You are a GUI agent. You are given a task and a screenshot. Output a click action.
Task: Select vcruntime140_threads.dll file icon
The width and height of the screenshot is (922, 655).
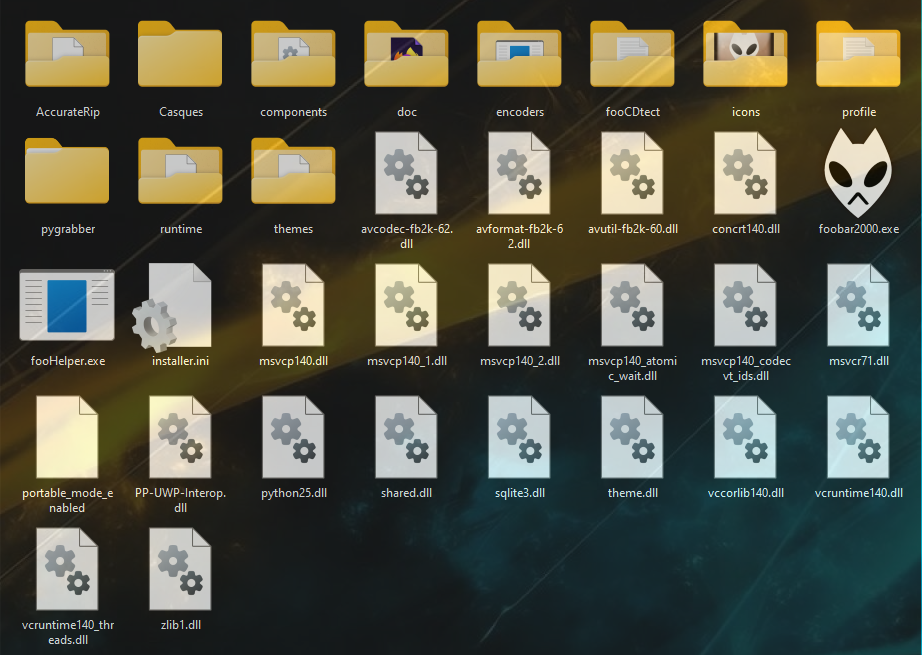click(67, 569)
